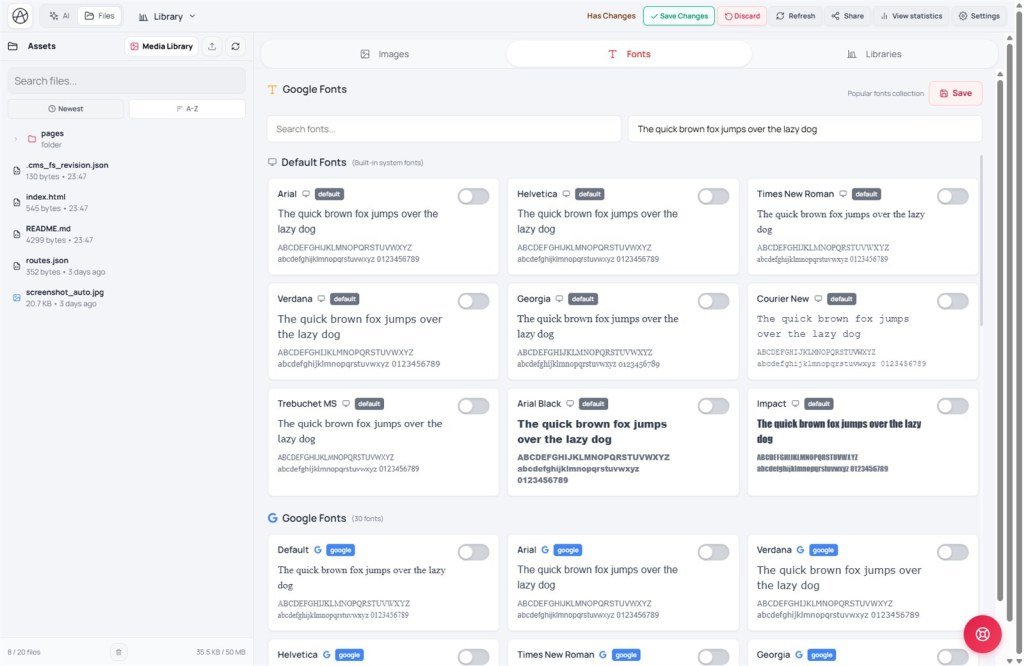Click the Default Fonts section monitor icon
This screenshot has width=1024, height=666.
coord(272,162)
